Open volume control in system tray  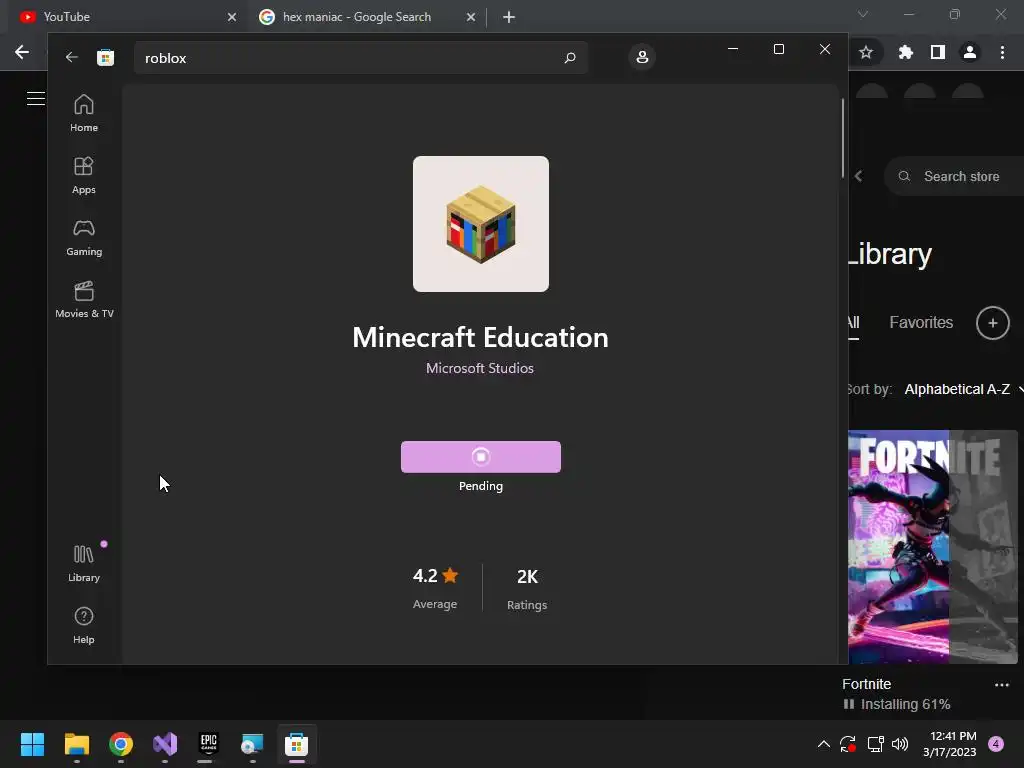tap(900, 744)
